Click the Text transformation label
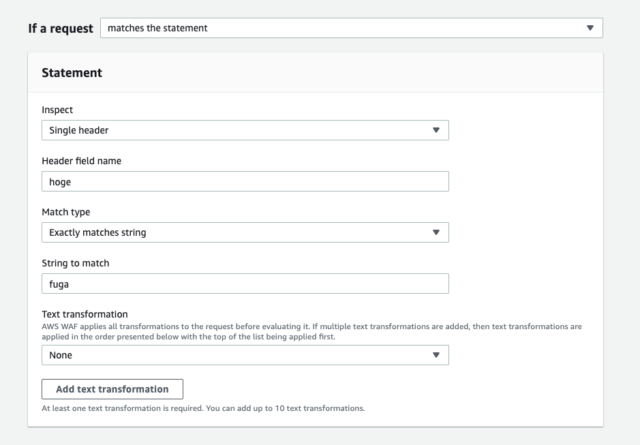 tap(84, 314)
